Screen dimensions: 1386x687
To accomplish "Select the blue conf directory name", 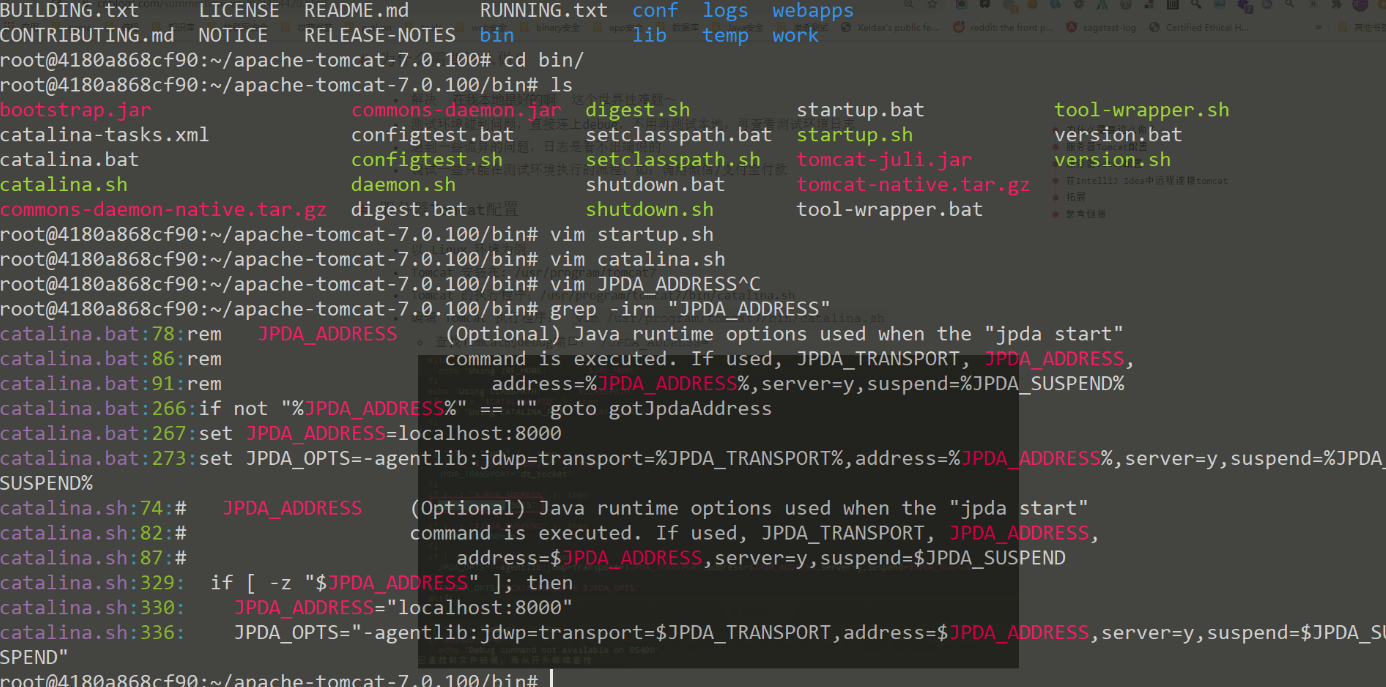I will [655, 11].
